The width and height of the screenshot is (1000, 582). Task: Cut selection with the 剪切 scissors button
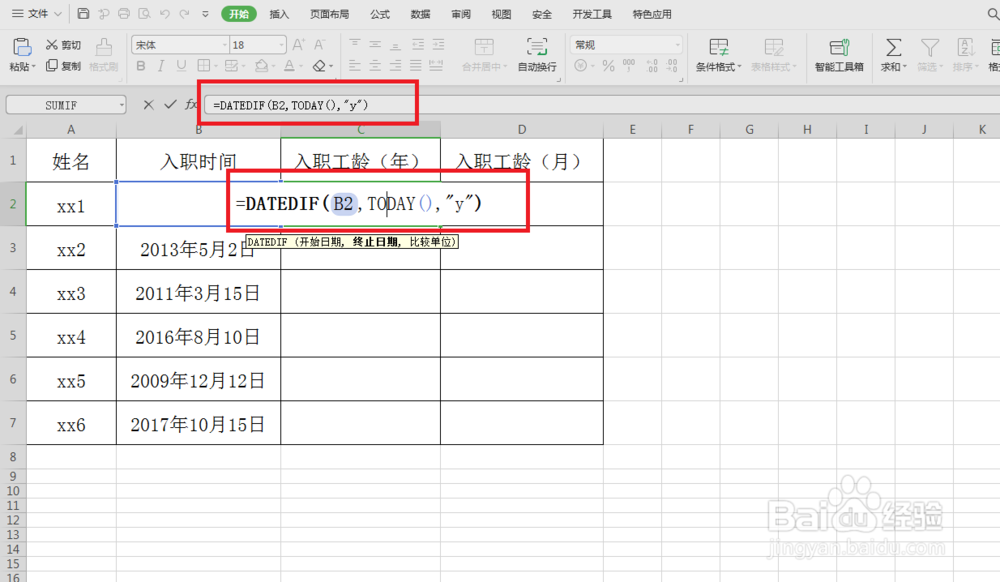point(63,45)
